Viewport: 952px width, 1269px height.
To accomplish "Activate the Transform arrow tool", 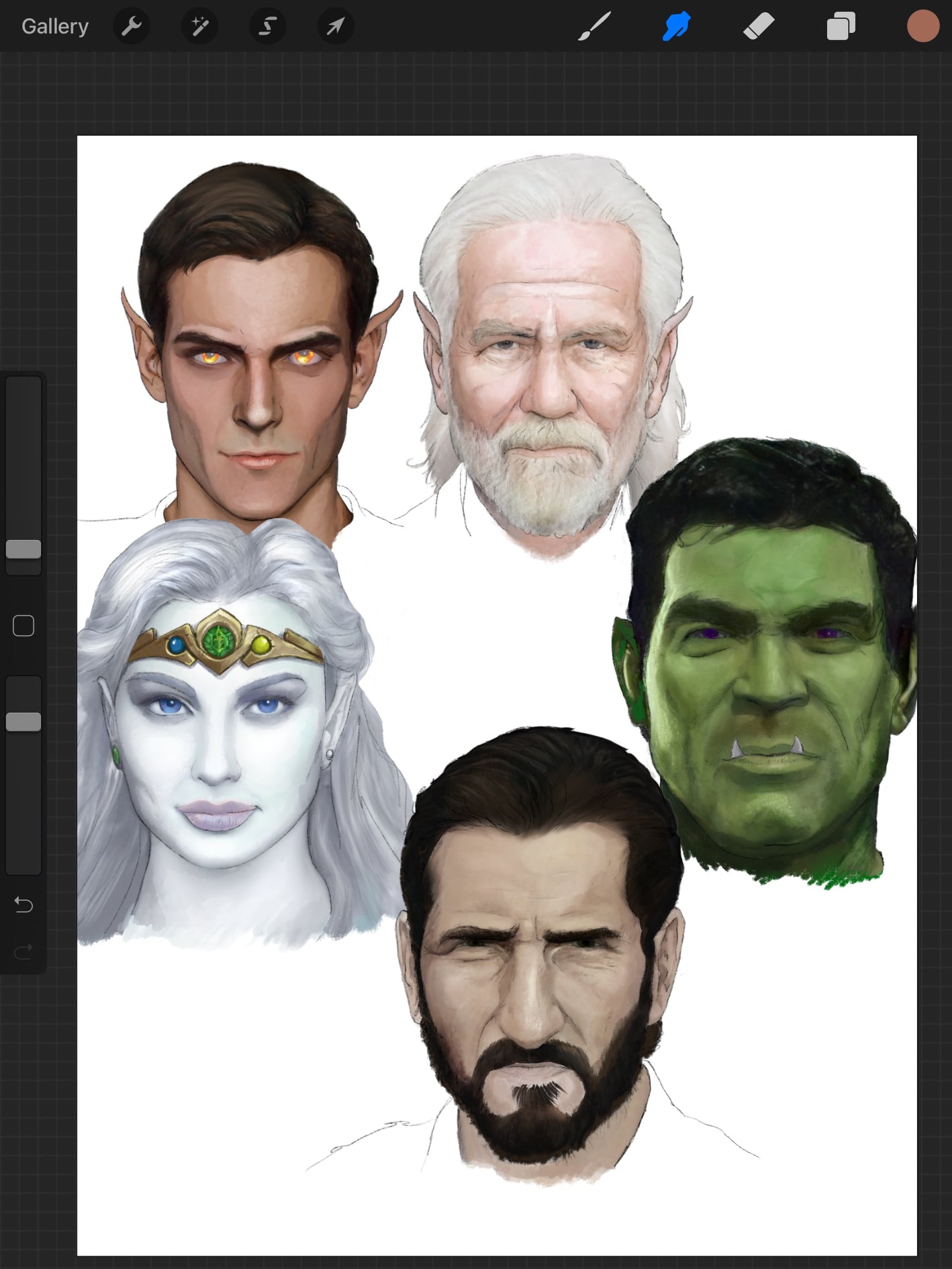I will [x=336, y=26].
